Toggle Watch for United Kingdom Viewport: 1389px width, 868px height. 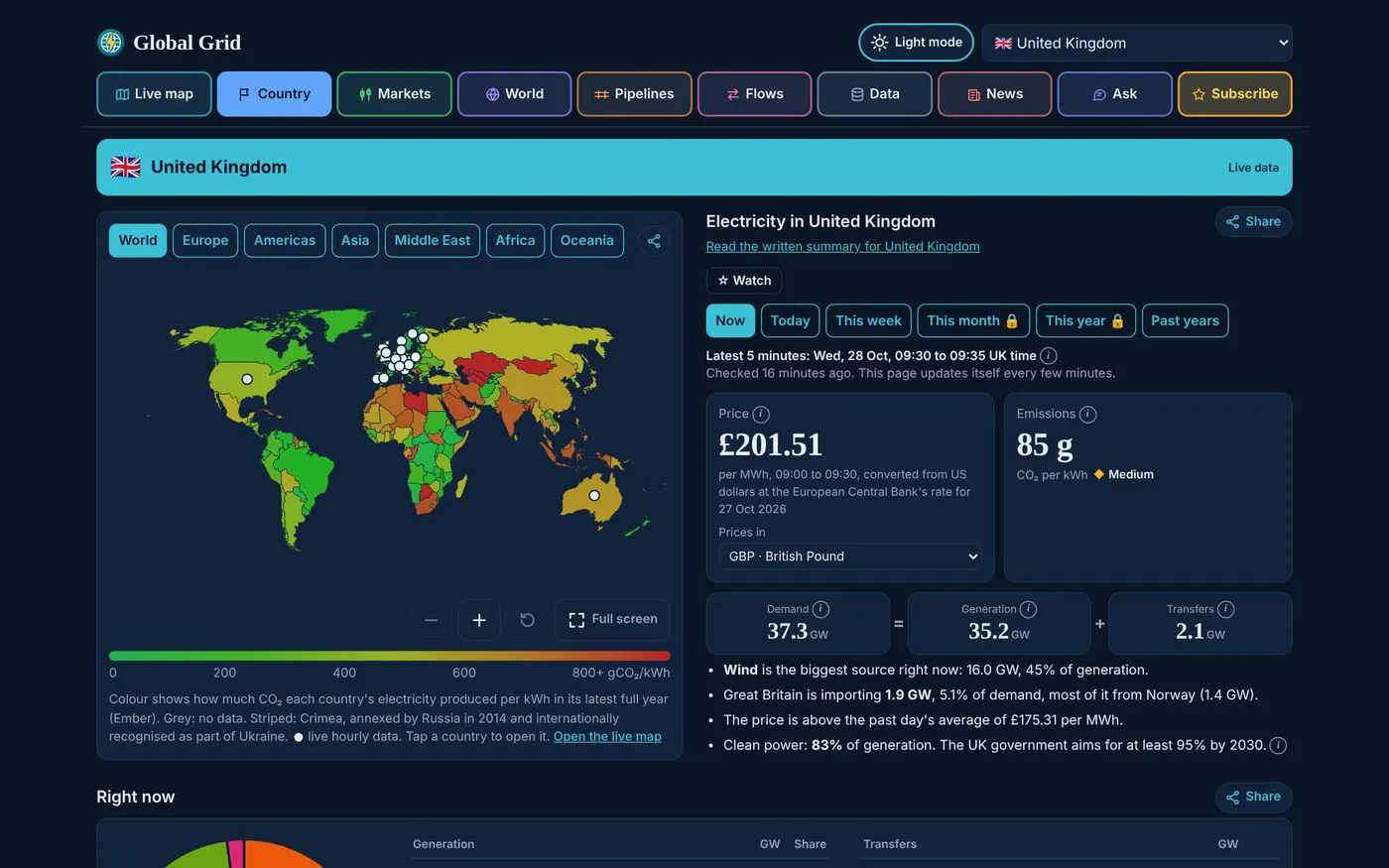tap(744, 281)
